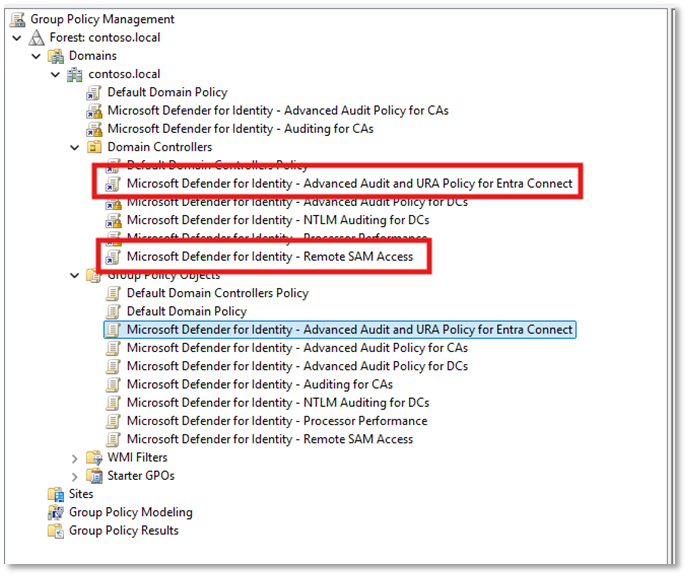
Task: Click the Group Policy Modeling icon
Action: point(56,512)
